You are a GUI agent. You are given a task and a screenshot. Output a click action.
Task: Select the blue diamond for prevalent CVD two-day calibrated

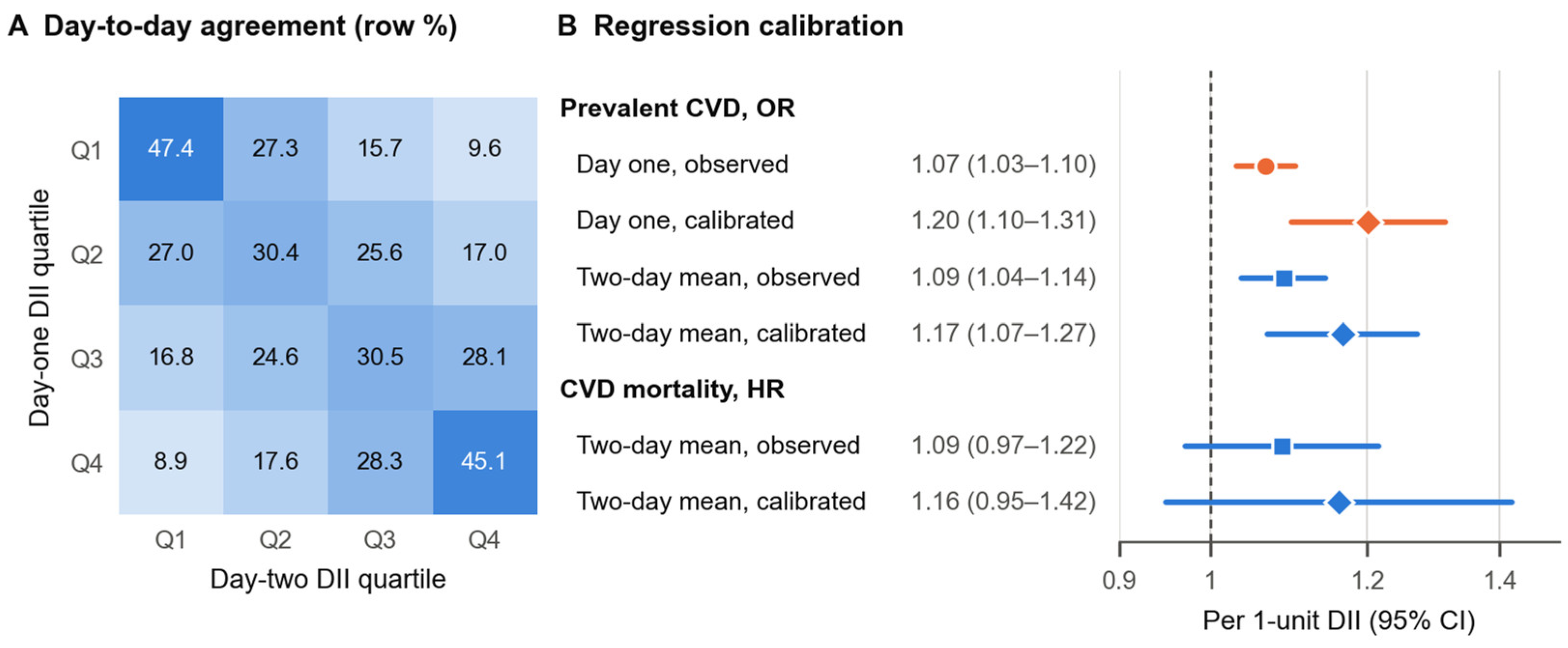coord(1343,335)
